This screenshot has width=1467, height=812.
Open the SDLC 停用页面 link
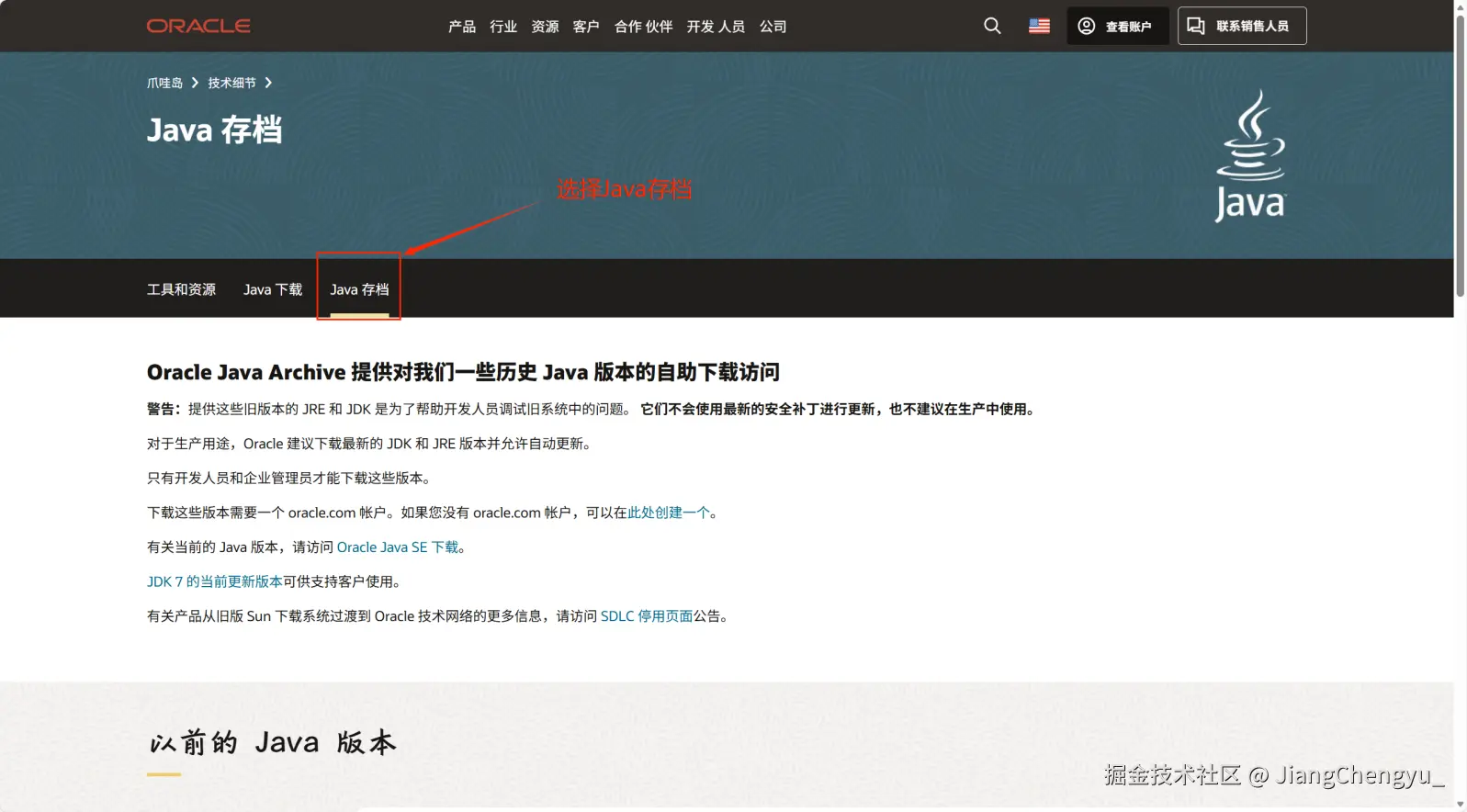[647, 616]
